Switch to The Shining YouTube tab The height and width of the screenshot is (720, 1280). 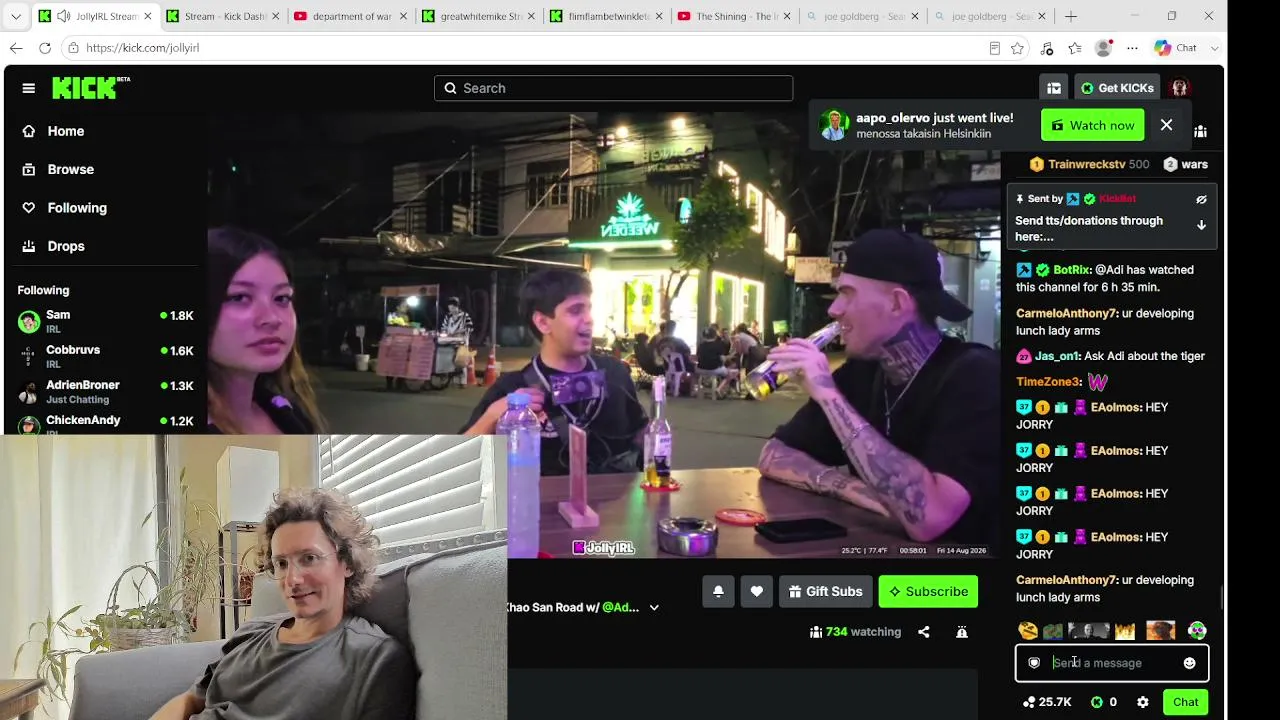(x=733, y=16)
